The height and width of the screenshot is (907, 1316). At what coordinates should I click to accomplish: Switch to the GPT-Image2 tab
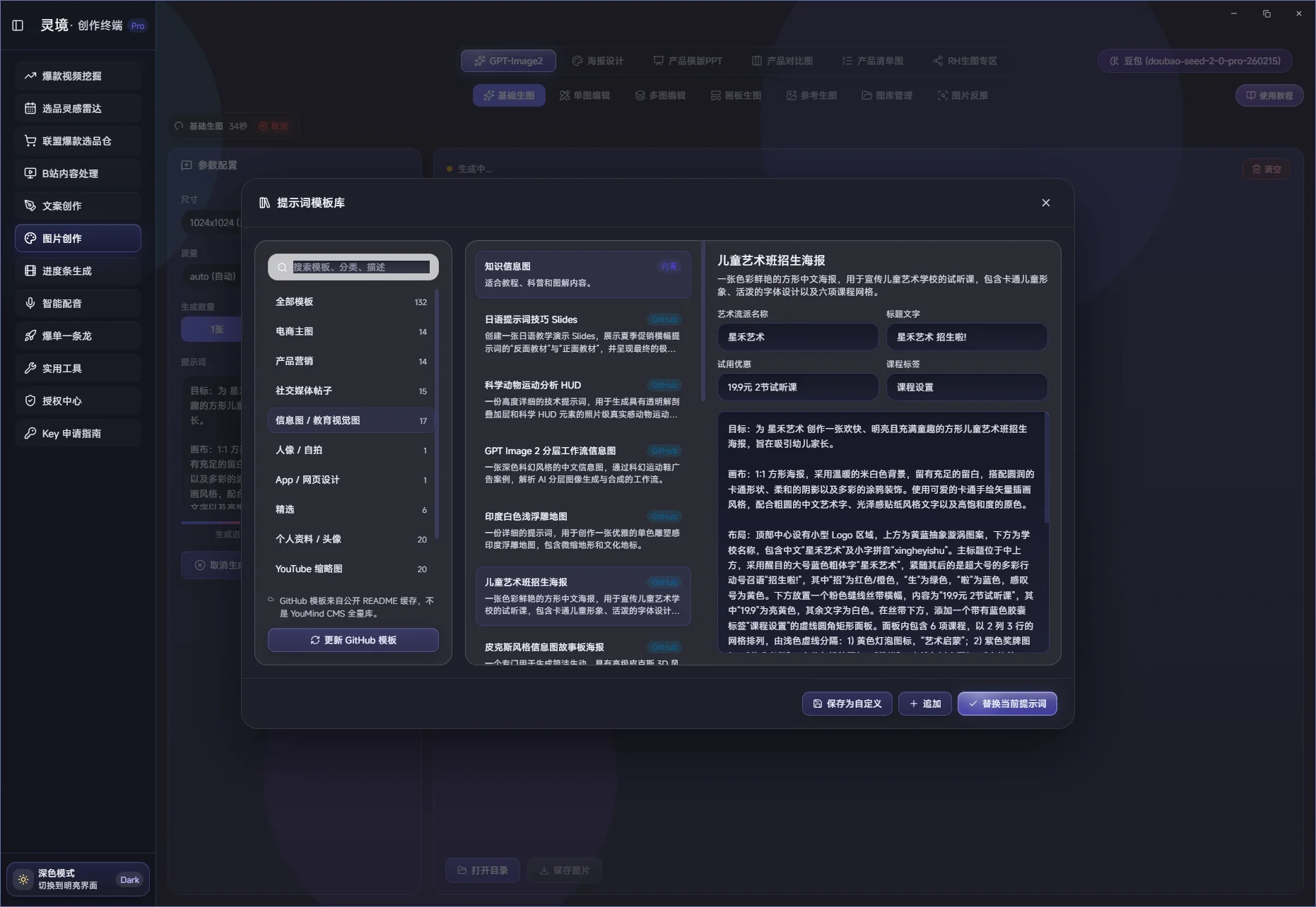[x=509, y=61]
